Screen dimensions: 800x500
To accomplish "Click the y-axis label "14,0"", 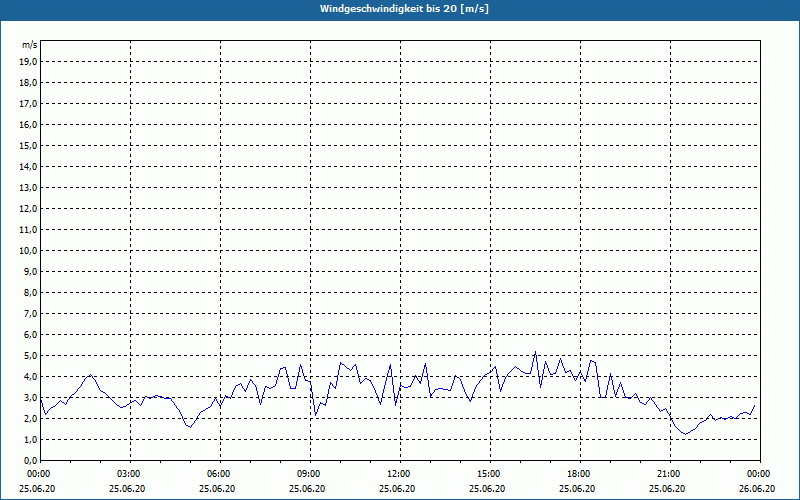I will click(x=28, y=166).
